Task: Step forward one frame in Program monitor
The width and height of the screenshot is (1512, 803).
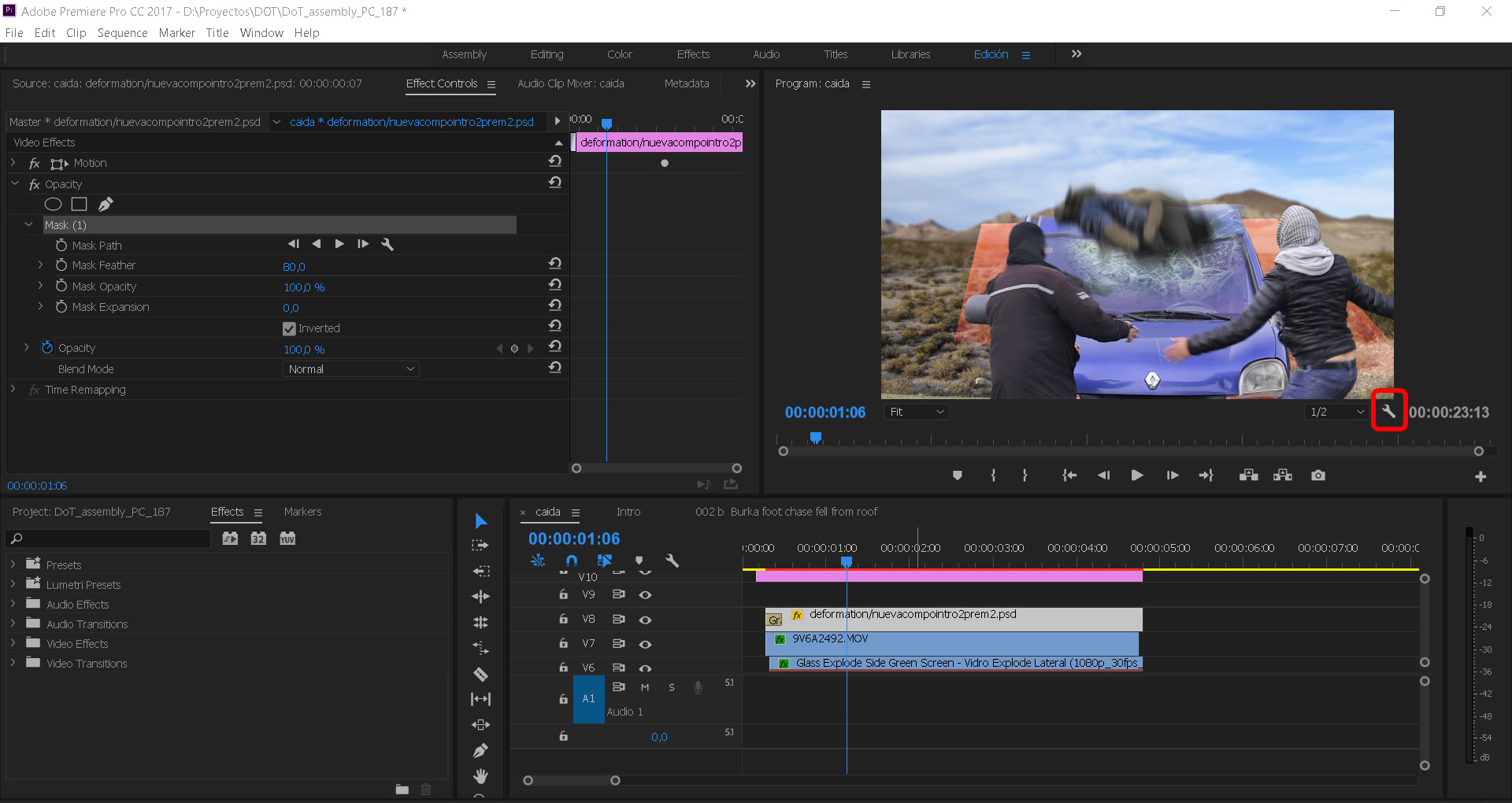Action: click(x=1173, y=476)
